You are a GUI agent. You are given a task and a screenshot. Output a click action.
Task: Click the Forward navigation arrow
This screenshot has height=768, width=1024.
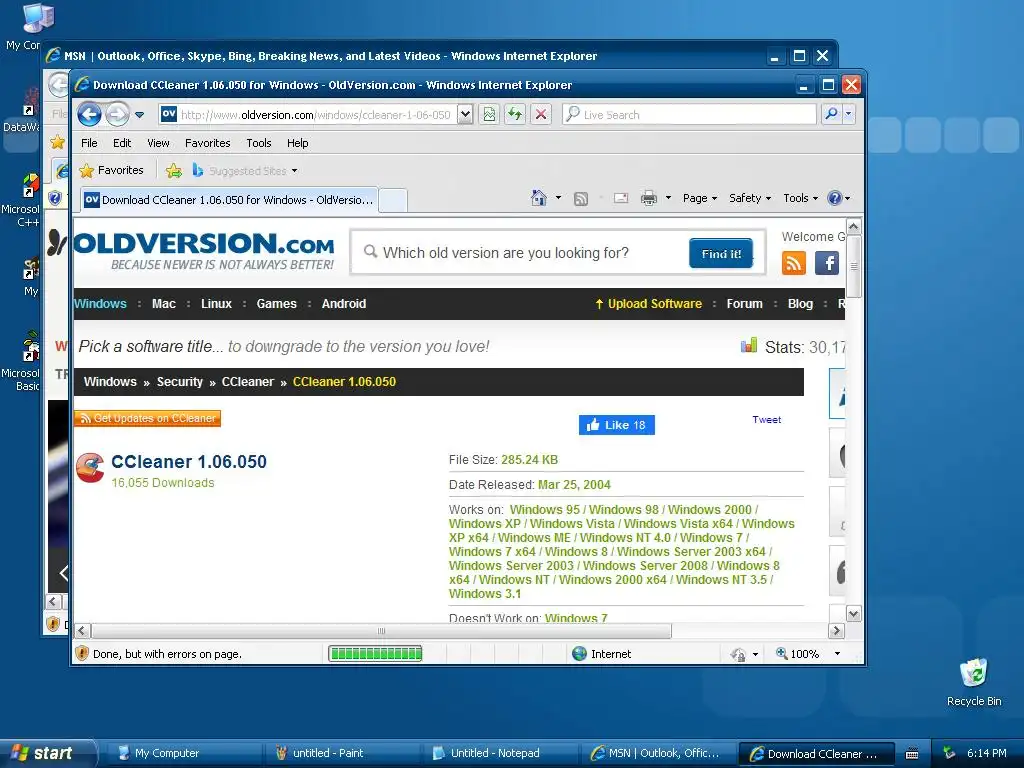(x=118, y=115)
